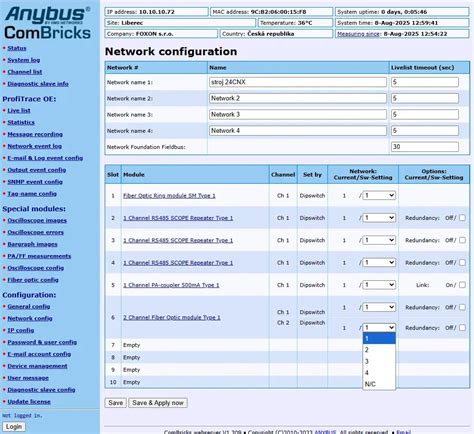Click Foundation Fieldbus livelist timeout field
The width and height of the screenshot is (474, 434).
coord(425,147)
